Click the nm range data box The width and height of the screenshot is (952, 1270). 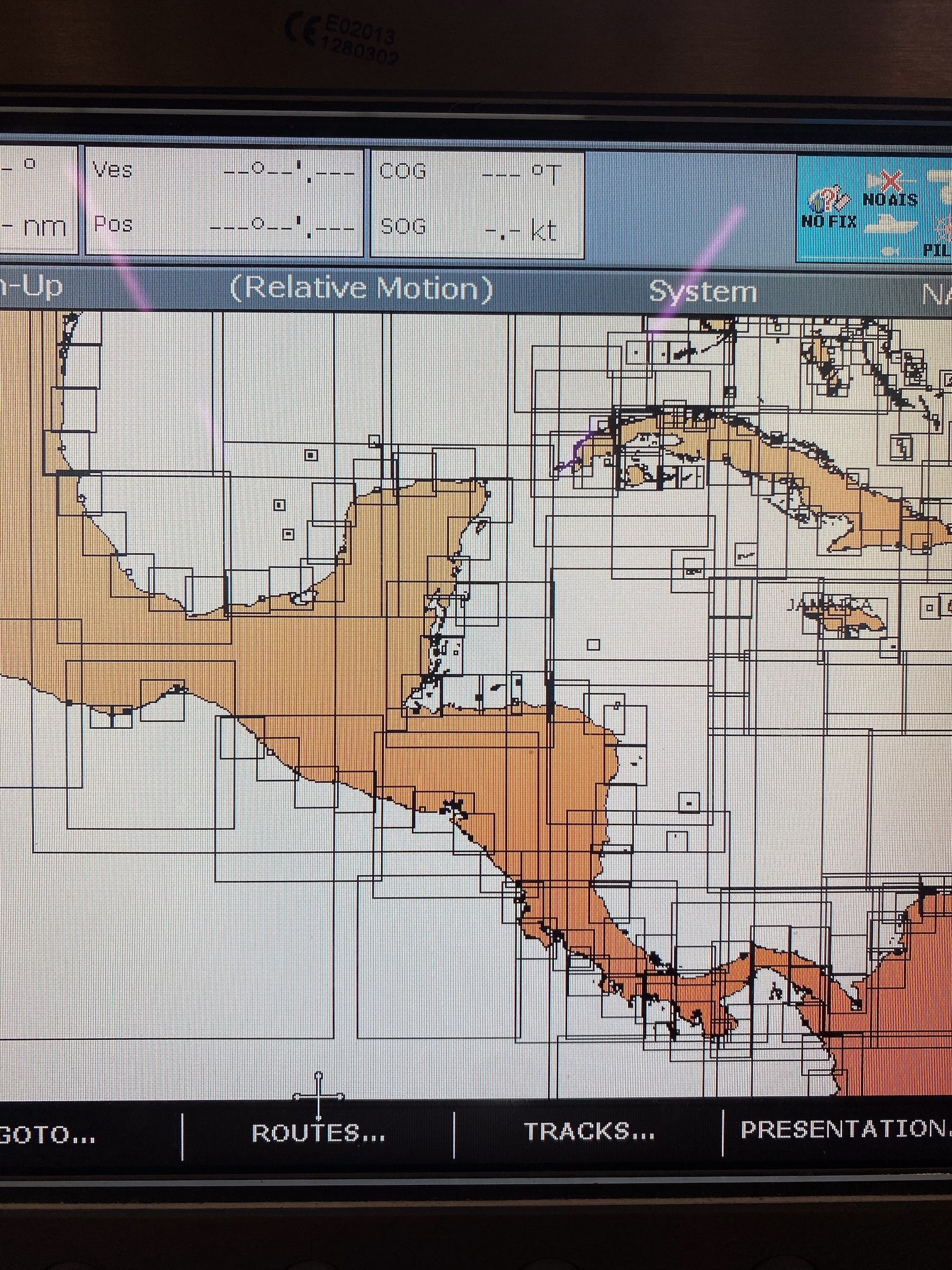pos(39,201)
